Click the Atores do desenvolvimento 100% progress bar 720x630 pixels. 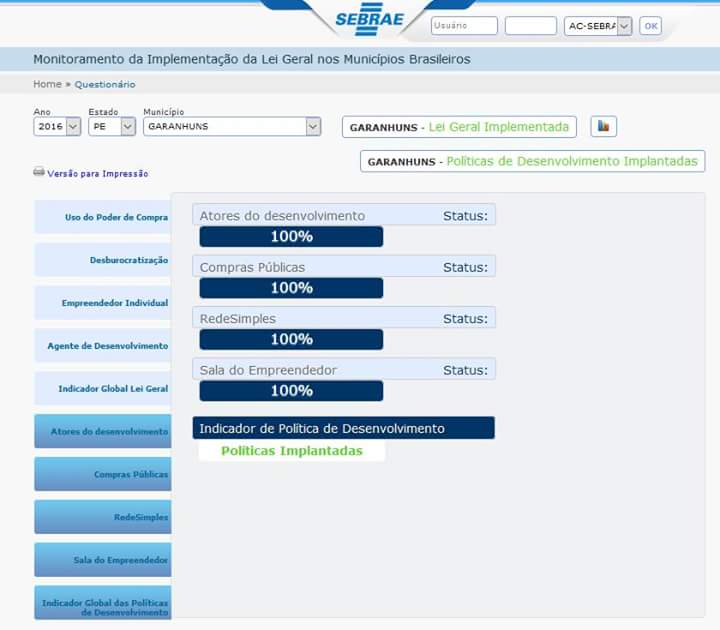(x=291, y=236)
